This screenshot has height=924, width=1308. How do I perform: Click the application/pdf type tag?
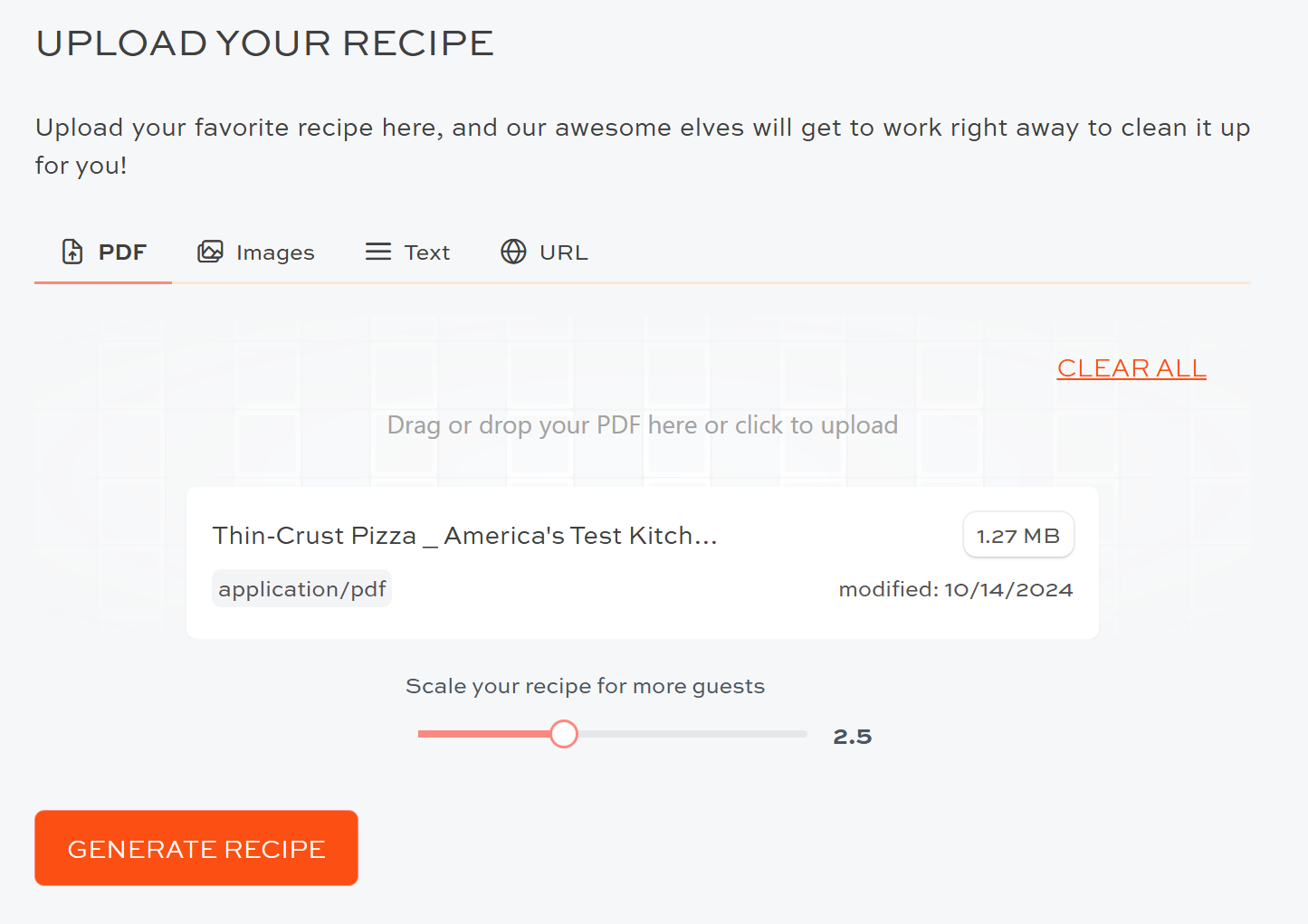(x=302, y=589)
